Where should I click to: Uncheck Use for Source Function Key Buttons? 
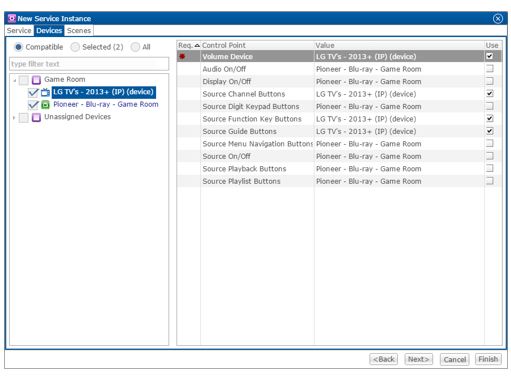point(489,118)
